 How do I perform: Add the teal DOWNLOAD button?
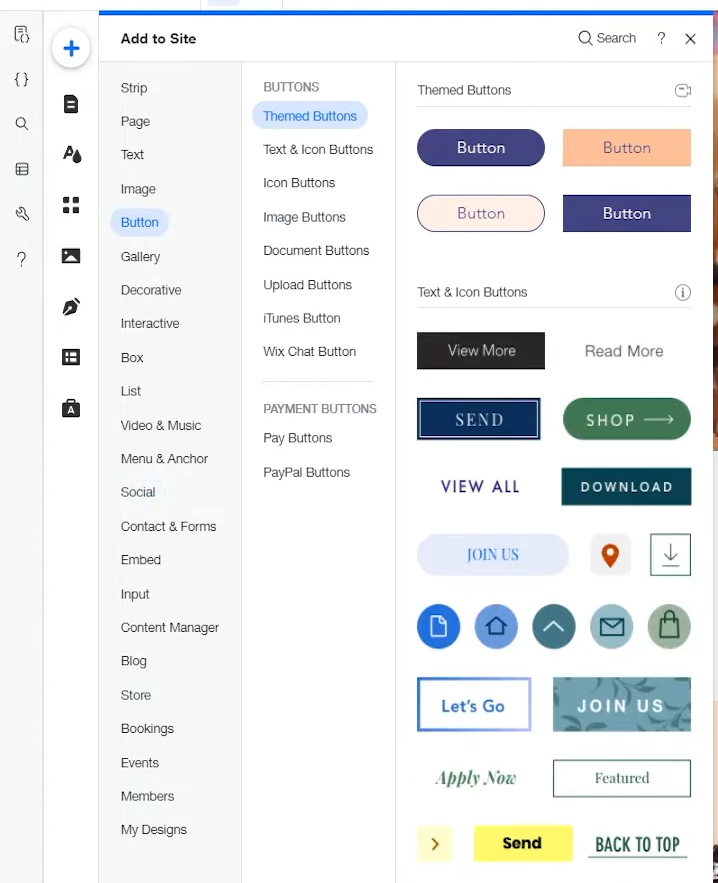coord(626,487)
